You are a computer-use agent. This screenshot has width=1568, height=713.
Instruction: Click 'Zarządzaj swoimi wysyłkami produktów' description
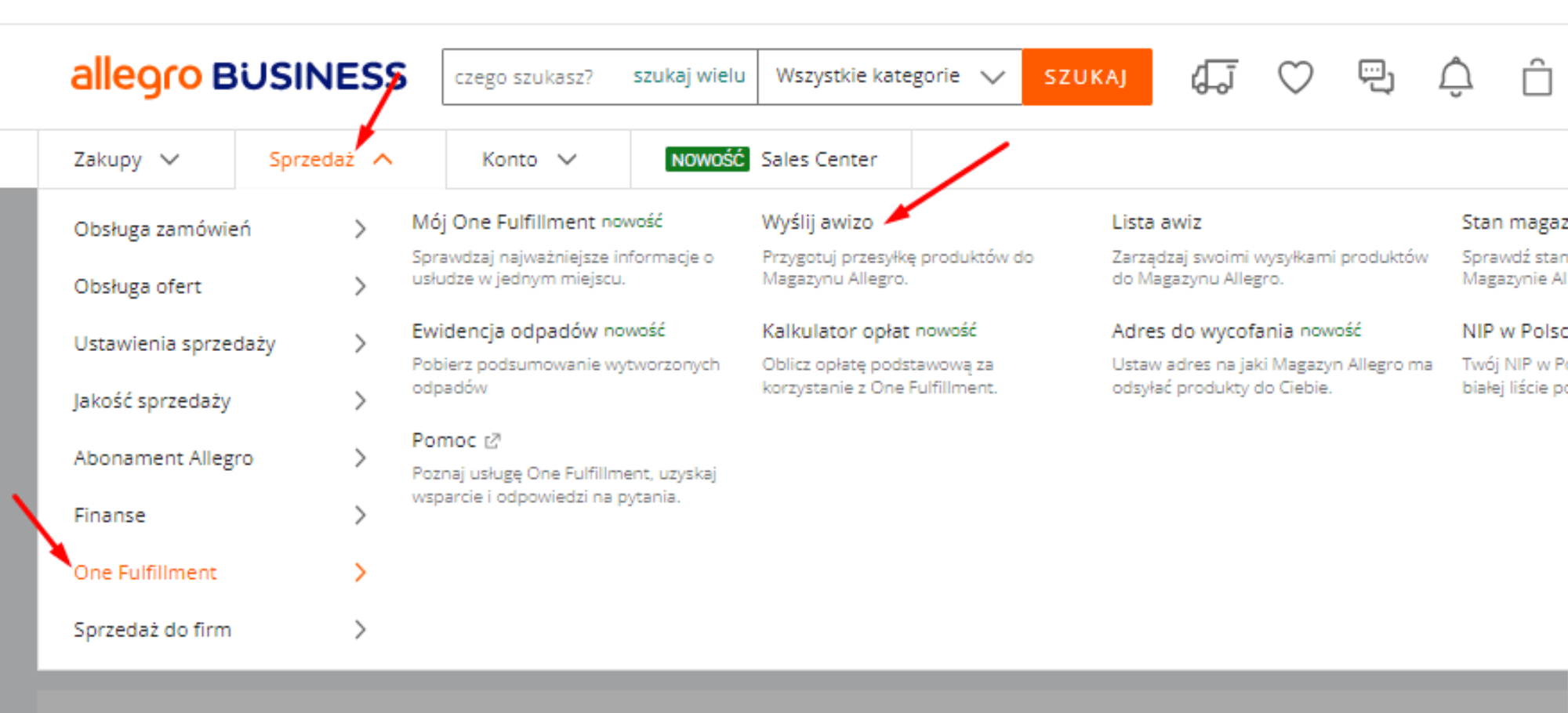point(1270,267)
